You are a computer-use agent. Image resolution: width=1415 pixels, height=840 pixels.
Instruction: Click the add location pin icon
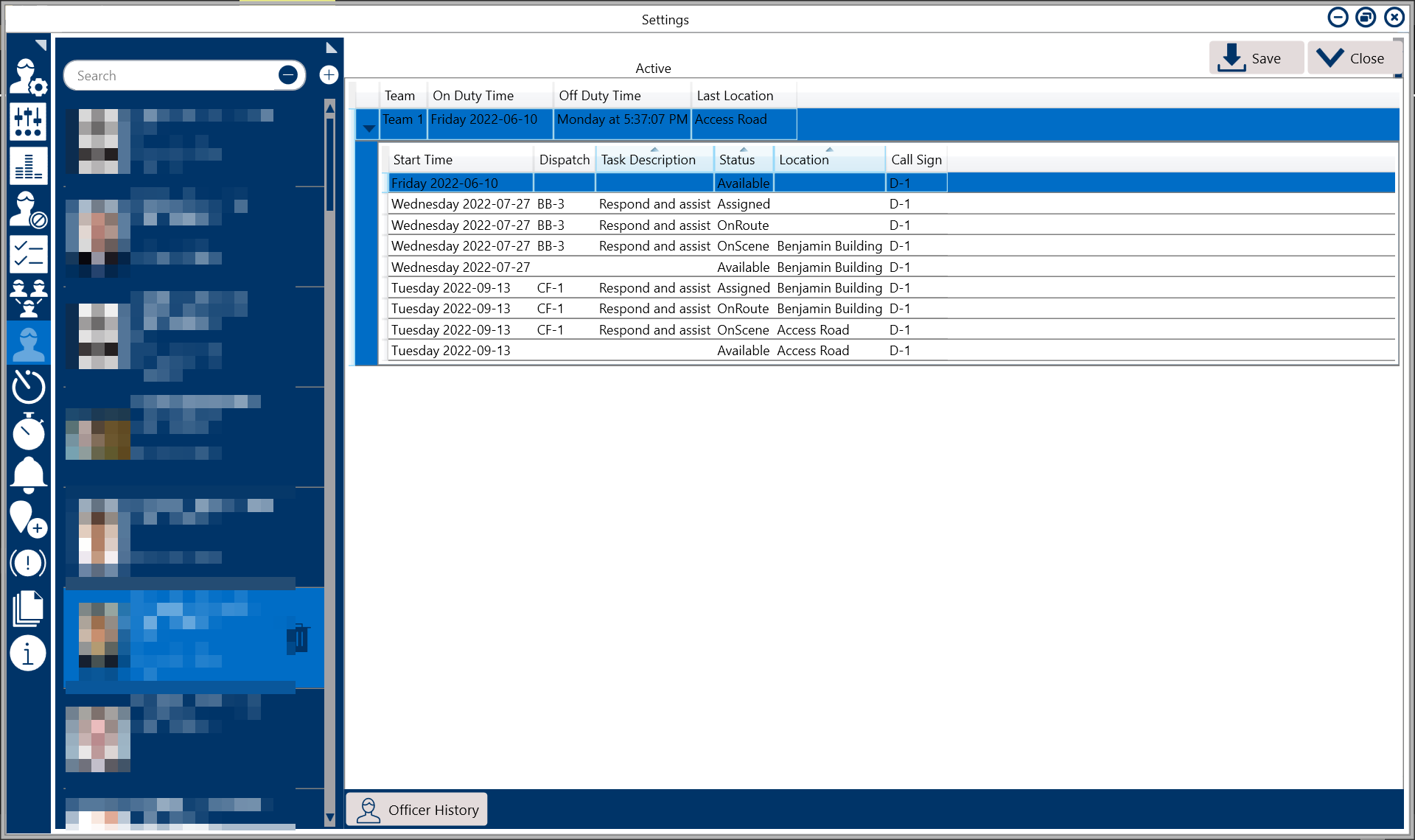(28, 519)
